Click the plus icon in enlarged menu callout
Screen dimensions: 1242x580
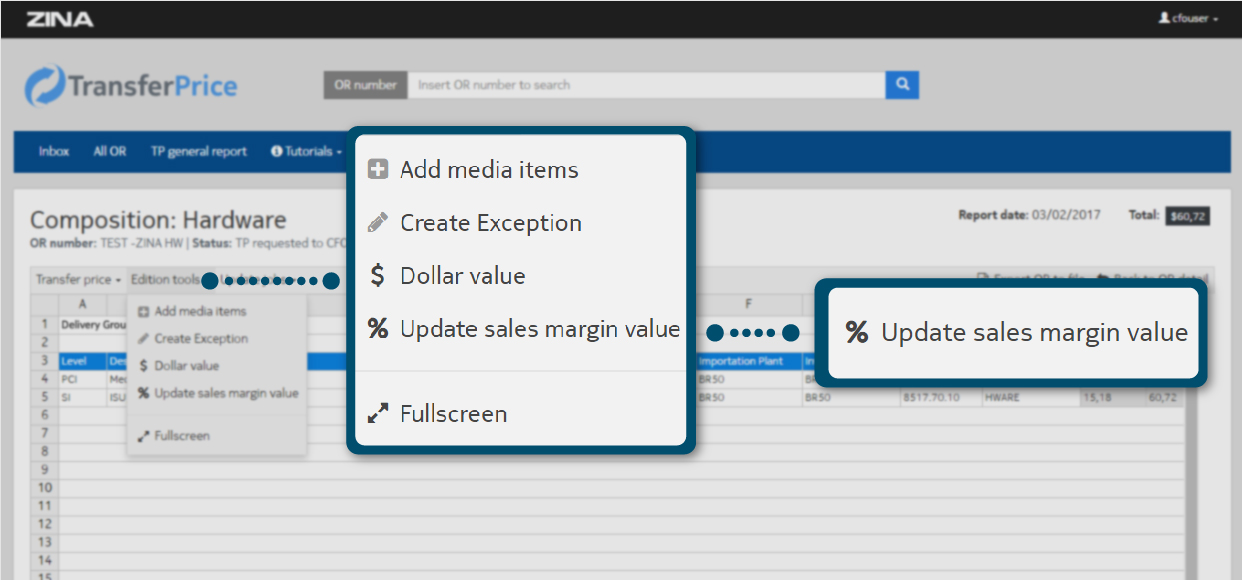[x=377, y=170]
